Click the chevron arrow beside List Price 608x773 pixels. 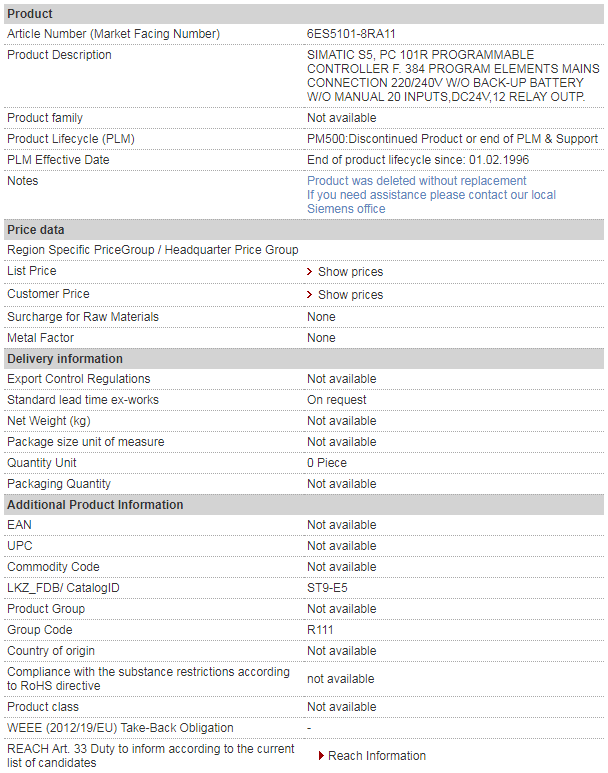(x=310, y=272)
